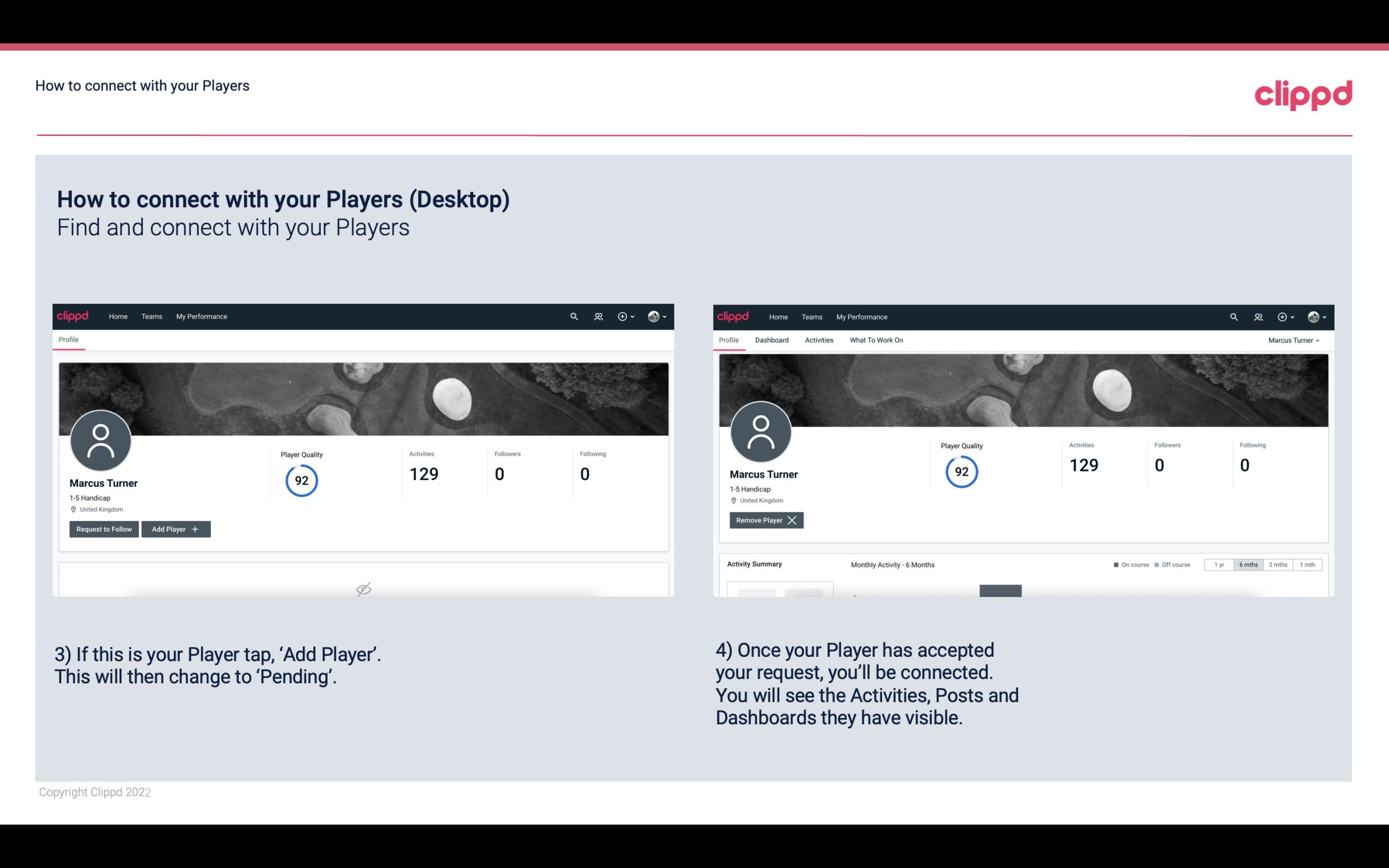Select the 'What To On' tab on right panel
The height and width of the screenshot is (868, 1389).
coord(875,339)
